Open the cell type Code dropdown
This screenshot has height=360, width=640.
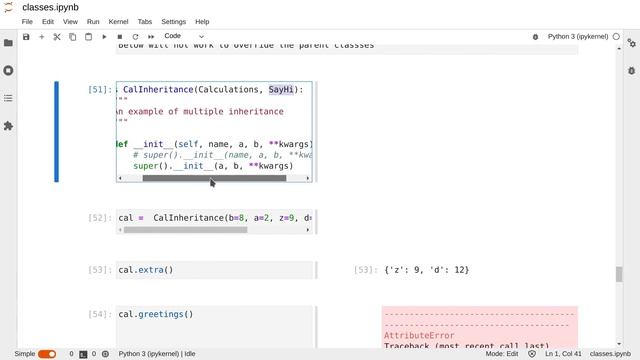click(x=184, y=36)
